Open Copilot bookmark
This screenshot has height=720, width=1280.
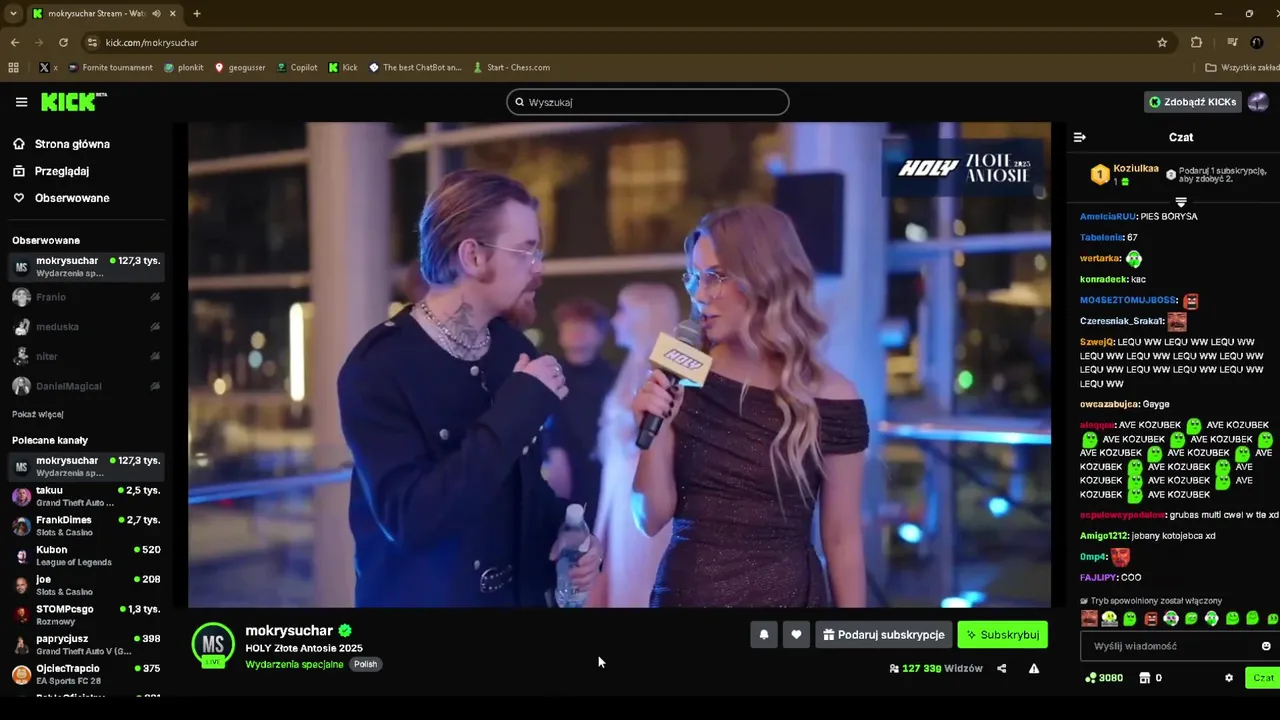click(296, 68)
